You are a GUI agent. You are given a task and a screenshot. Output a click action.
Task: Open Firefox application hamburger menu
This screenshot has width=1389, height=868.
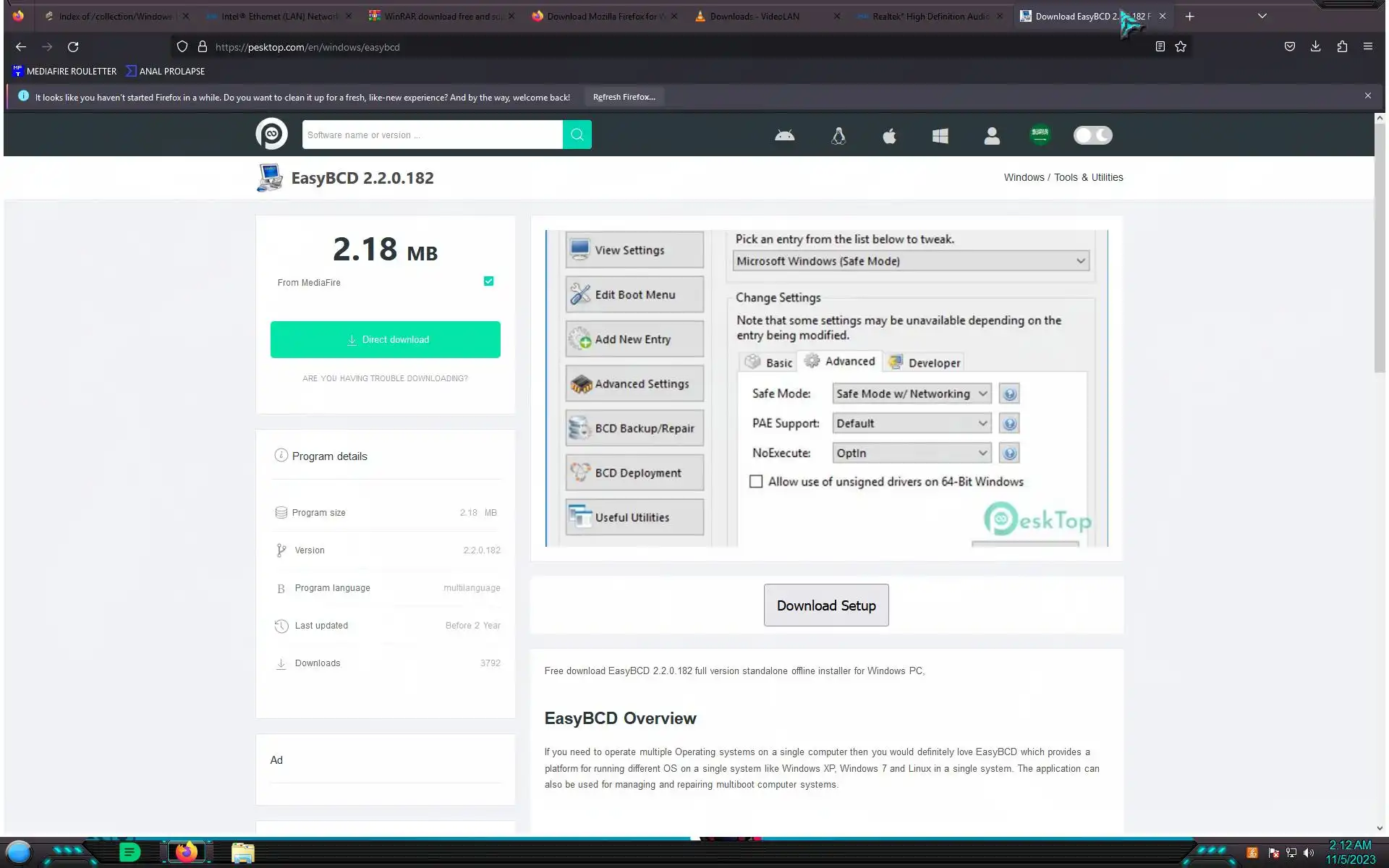click(1367, 46)
